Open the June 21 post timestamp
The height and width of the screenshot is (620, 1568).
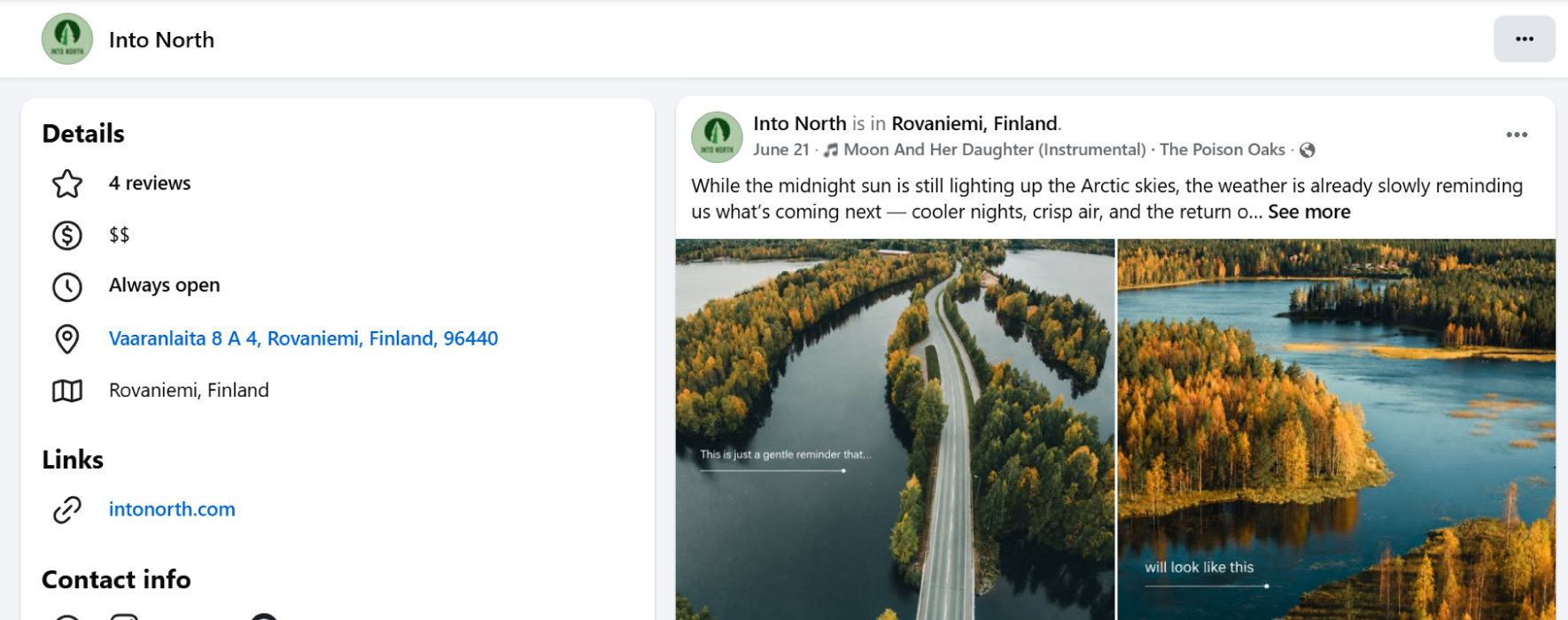tap(781, 150)
